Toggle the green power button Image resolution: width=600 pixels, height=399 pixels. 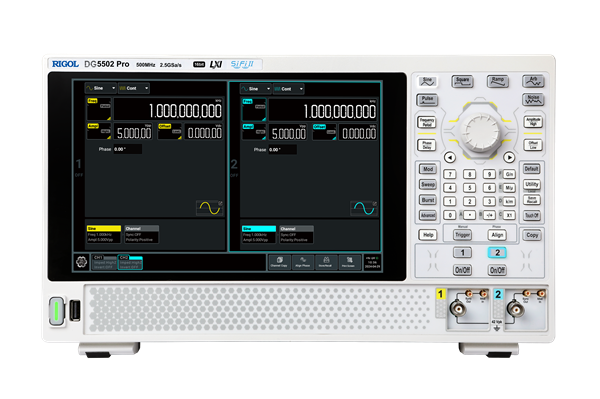(x=57, y=311)
